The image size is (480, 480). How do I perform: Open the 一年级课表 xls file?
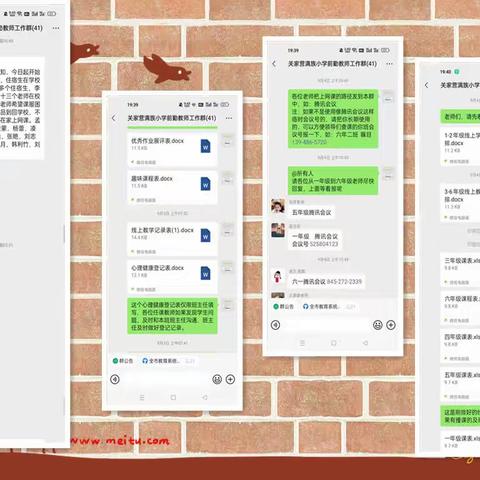(460, 440)
